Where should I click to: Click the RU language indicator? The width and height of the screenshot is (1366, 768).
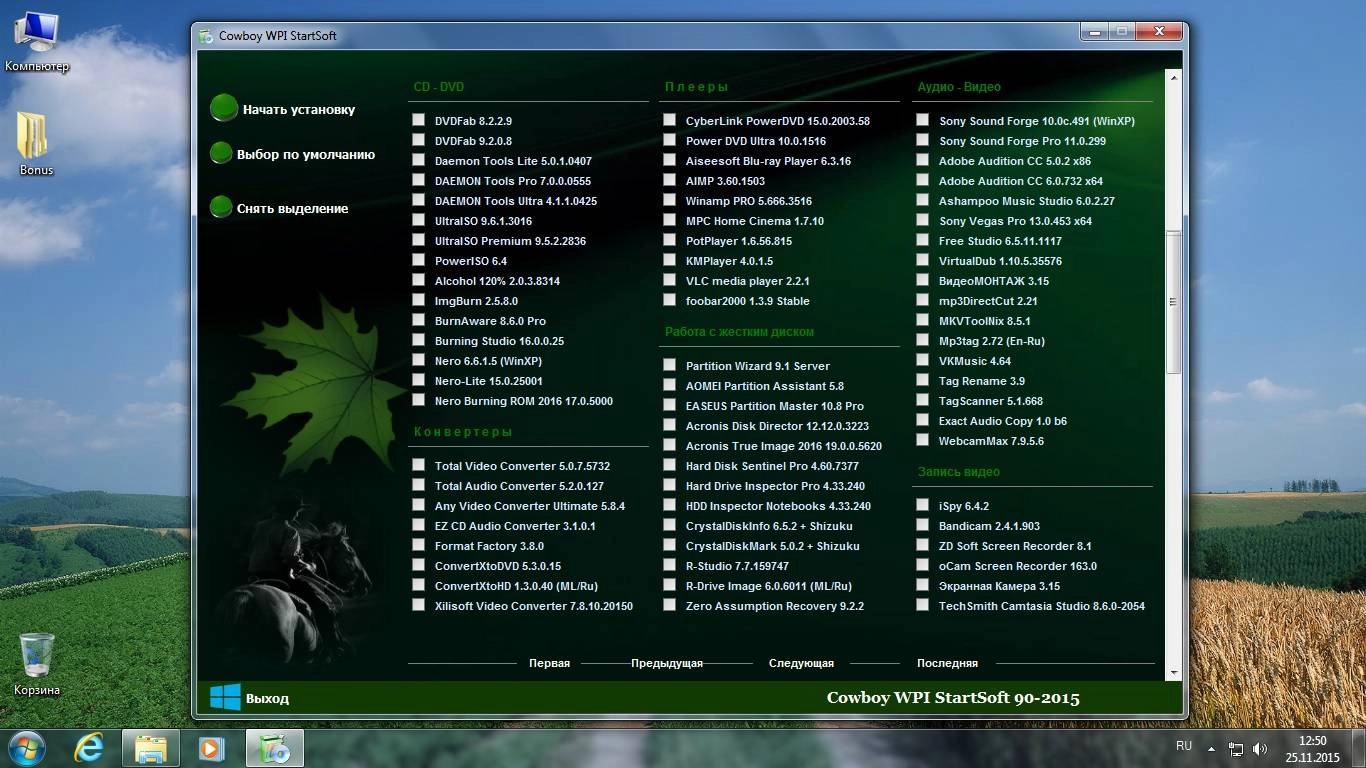click(x=1184, y=746)
